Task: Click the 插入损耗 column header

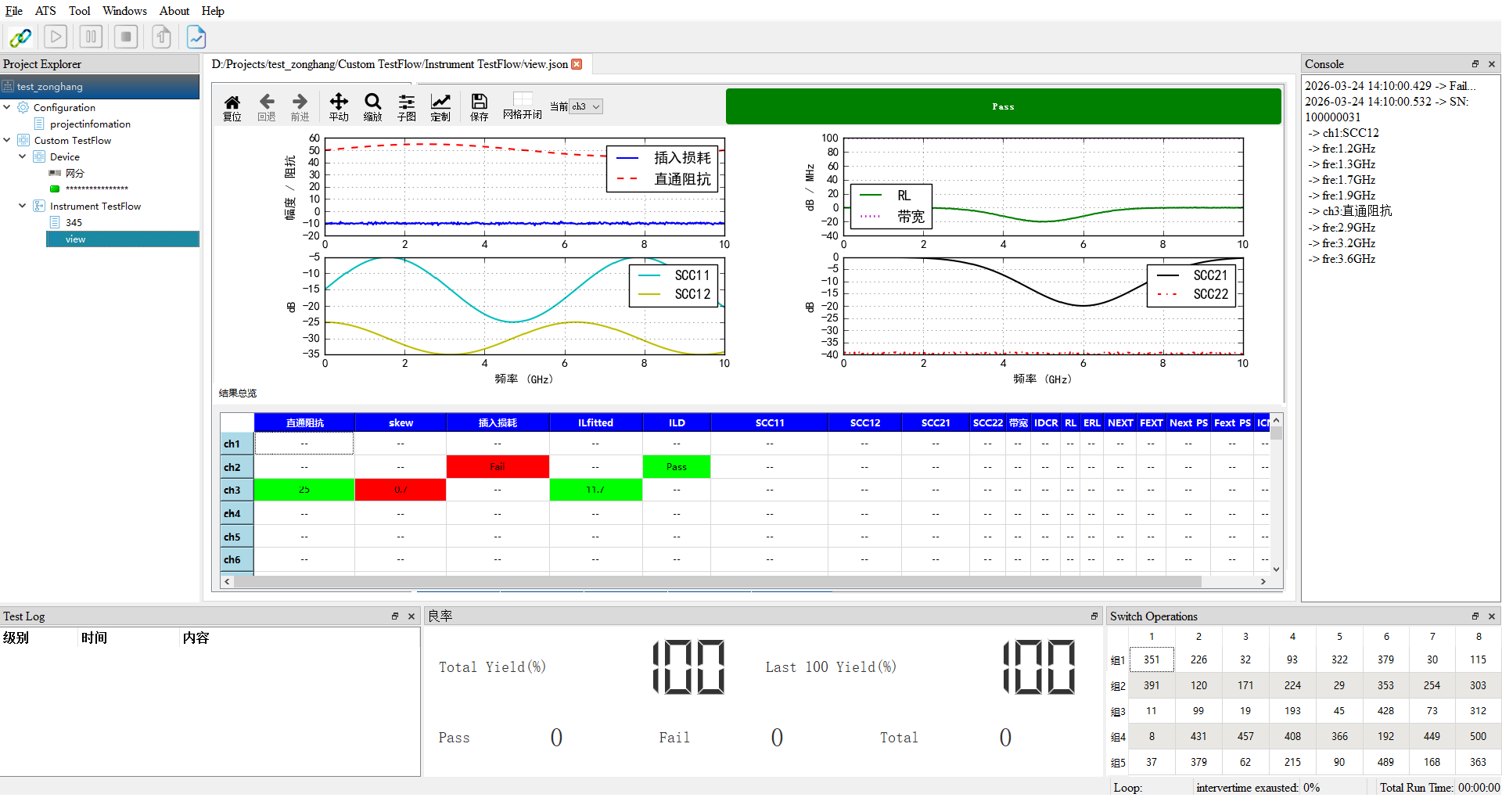Action: tap(498, 422)
